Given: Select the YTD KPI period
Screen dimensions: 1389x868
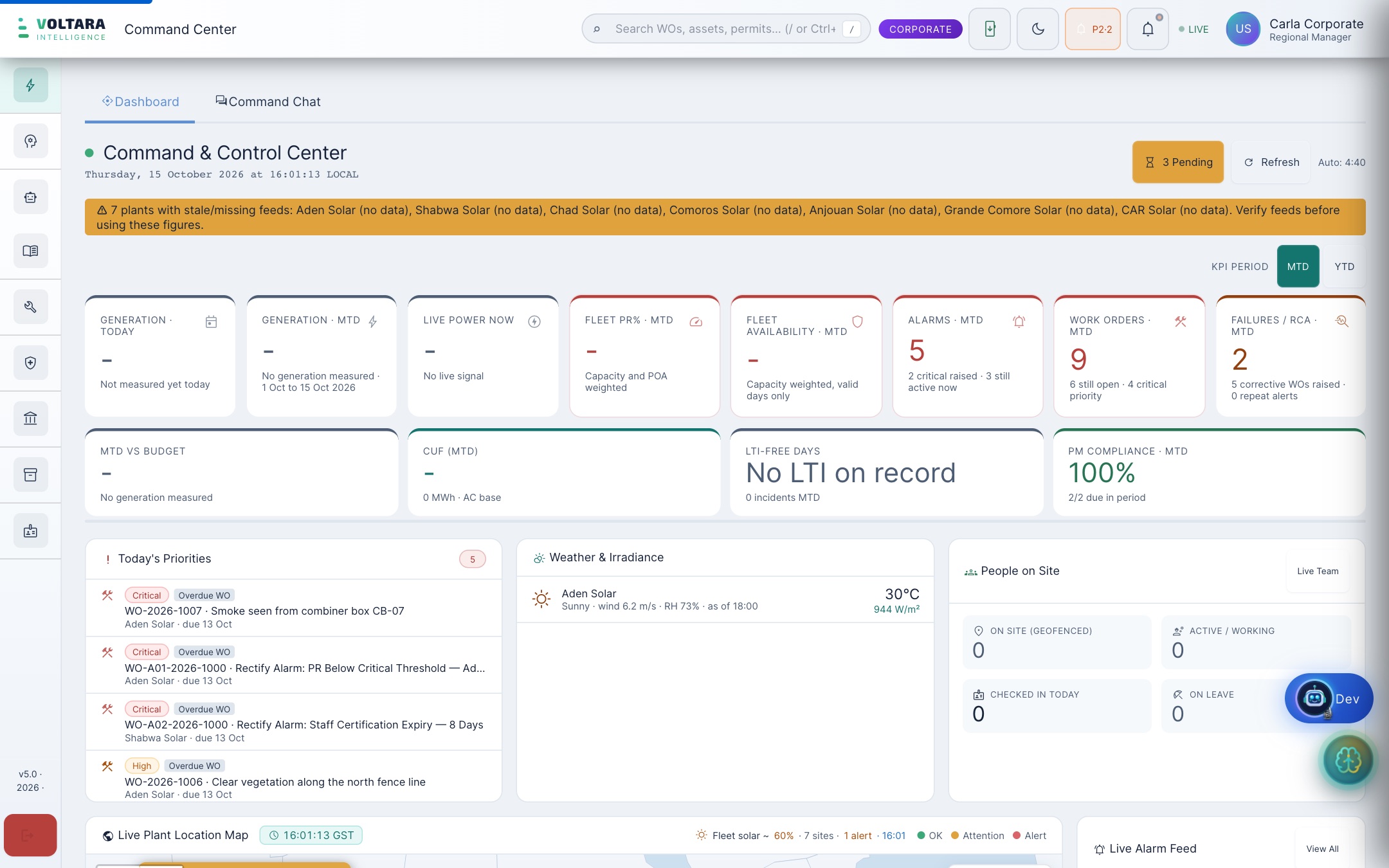Looking at the screenshot, I should coord(1344,266).
